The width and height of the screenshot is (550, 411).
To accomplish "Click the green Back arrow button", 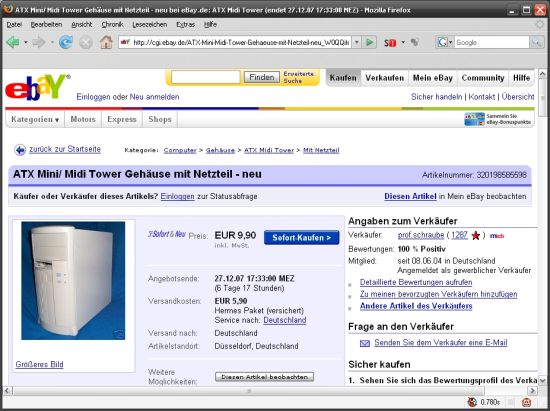I will pyautogui.click(x=13, y=42).
